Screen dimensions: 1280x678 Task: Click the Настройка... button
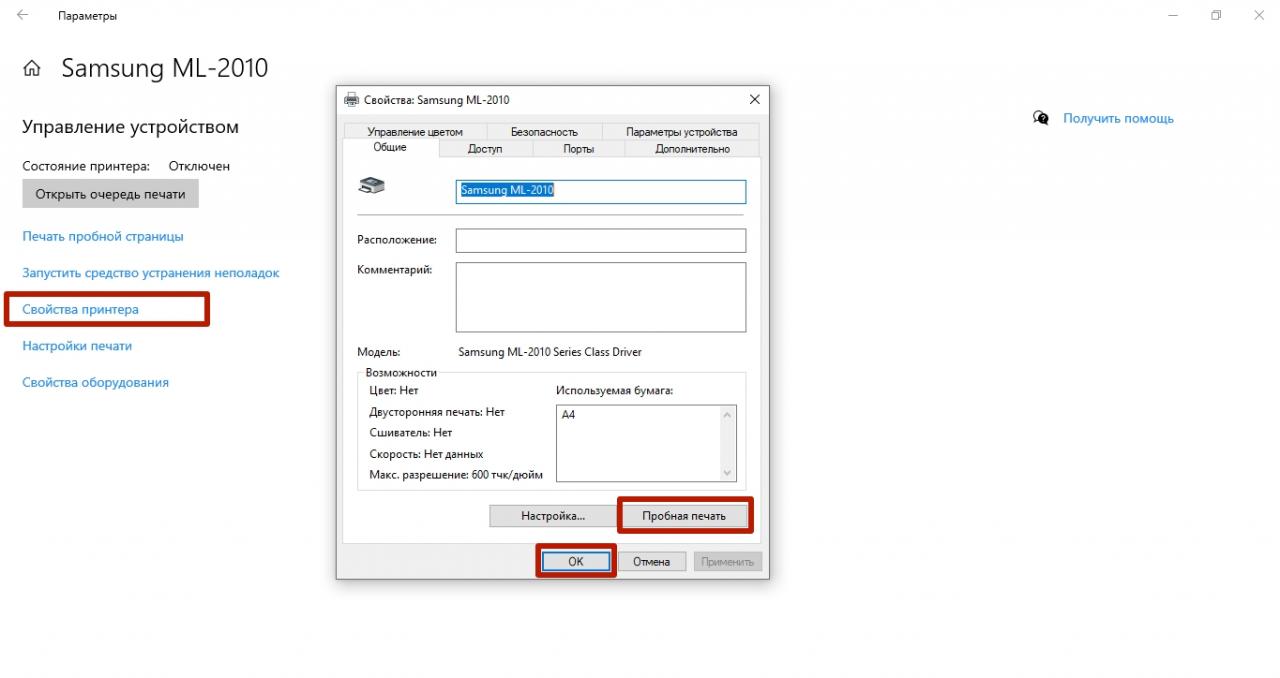coord(552,516)
